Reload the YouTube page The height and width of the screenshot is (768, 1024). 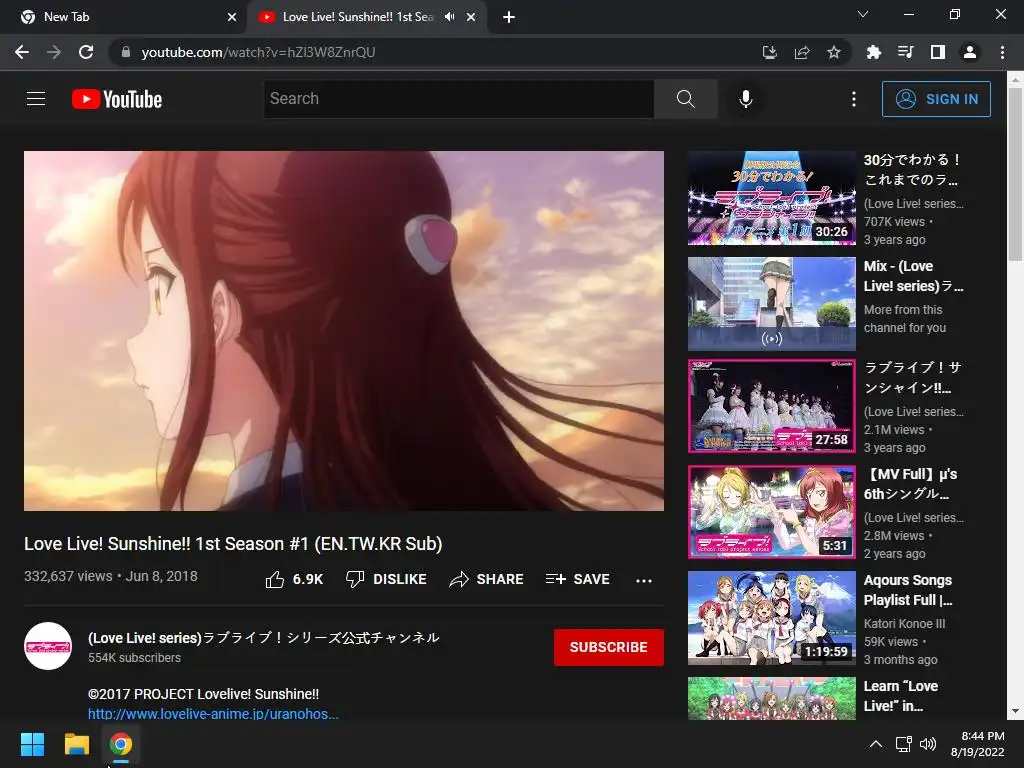click(86, 52)
